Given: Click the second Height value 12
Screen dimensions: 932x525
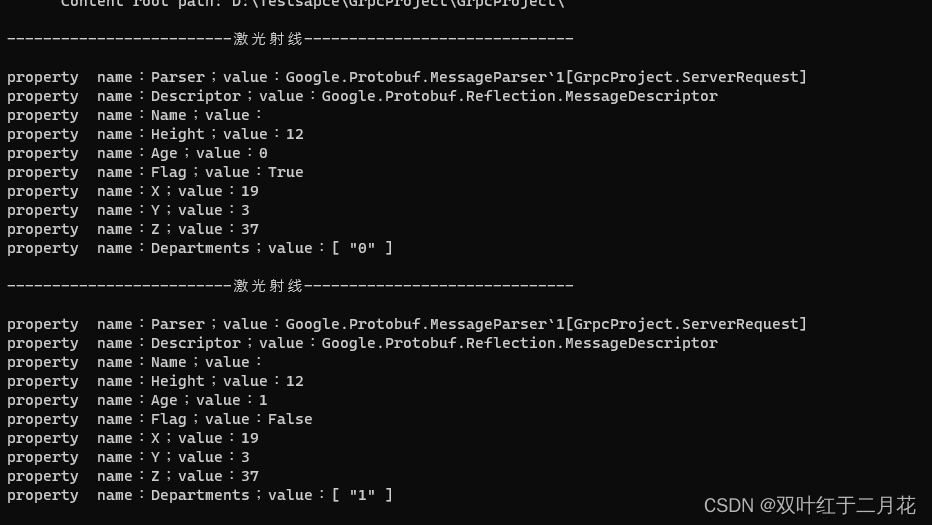Looking at the screenshot, I should 294,381.
